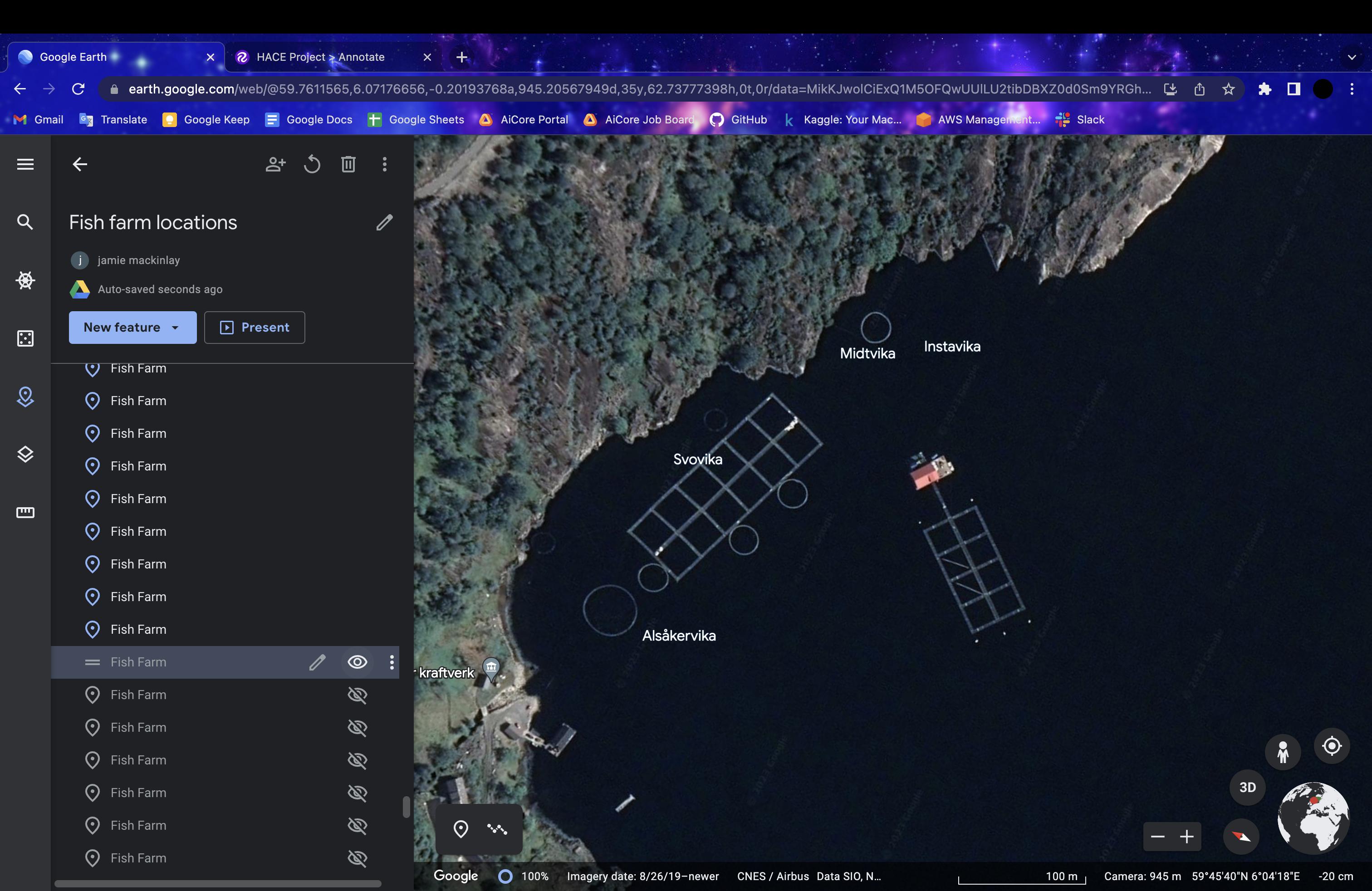Click the horizontal scrollbar under feature list
Viewport: 1372px width, 891px height.
click(x=218, y=883)
